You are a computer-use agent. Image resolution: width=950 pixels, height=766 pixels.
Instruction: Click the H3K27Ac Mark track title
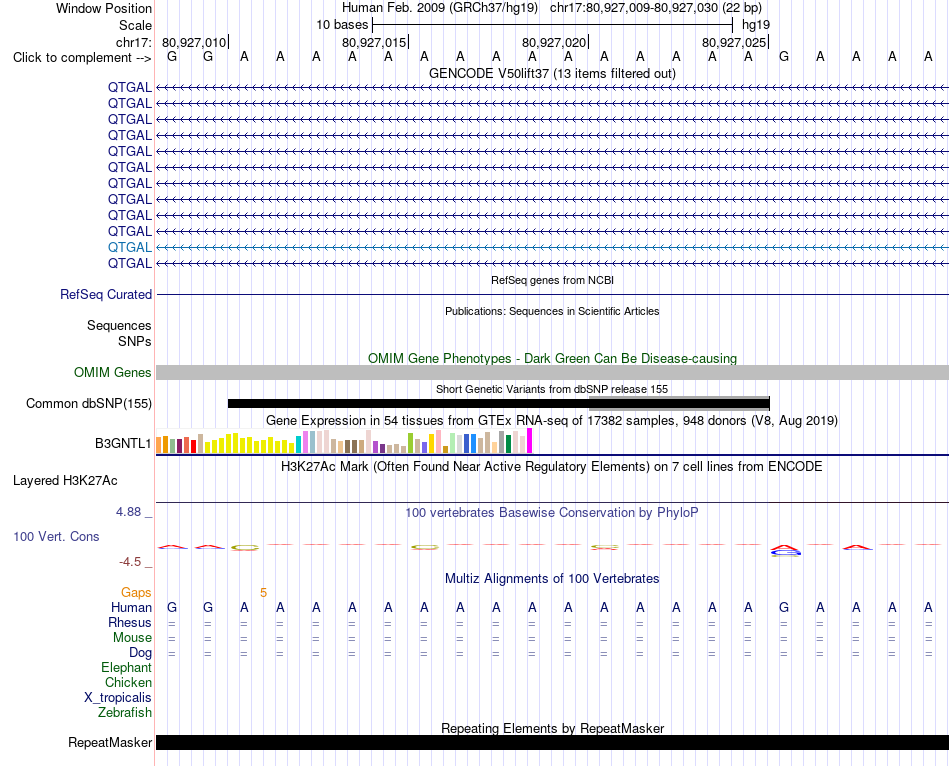tap(552, 466)
